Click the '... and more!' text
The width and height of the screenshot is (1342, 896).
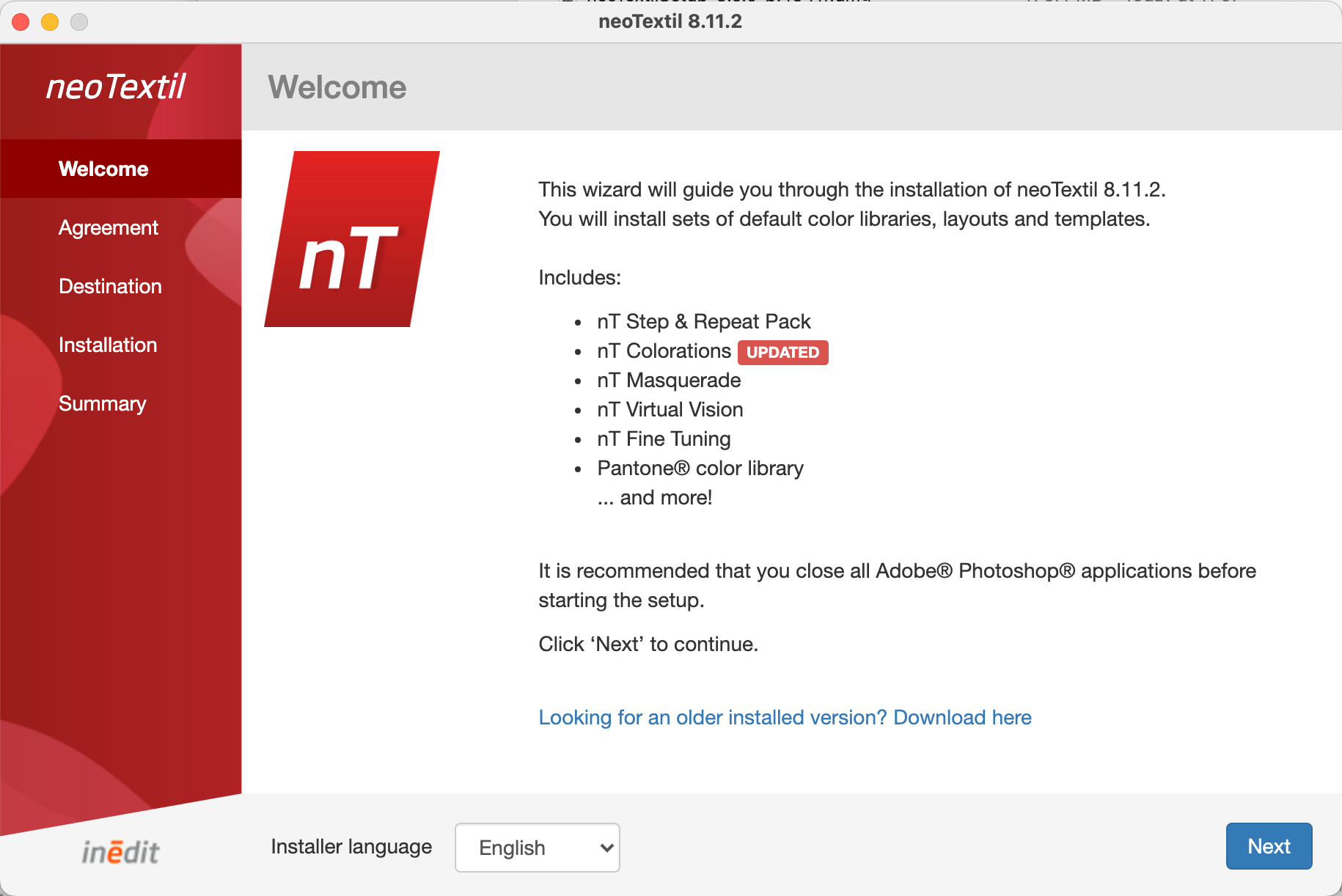pos(655,497)
